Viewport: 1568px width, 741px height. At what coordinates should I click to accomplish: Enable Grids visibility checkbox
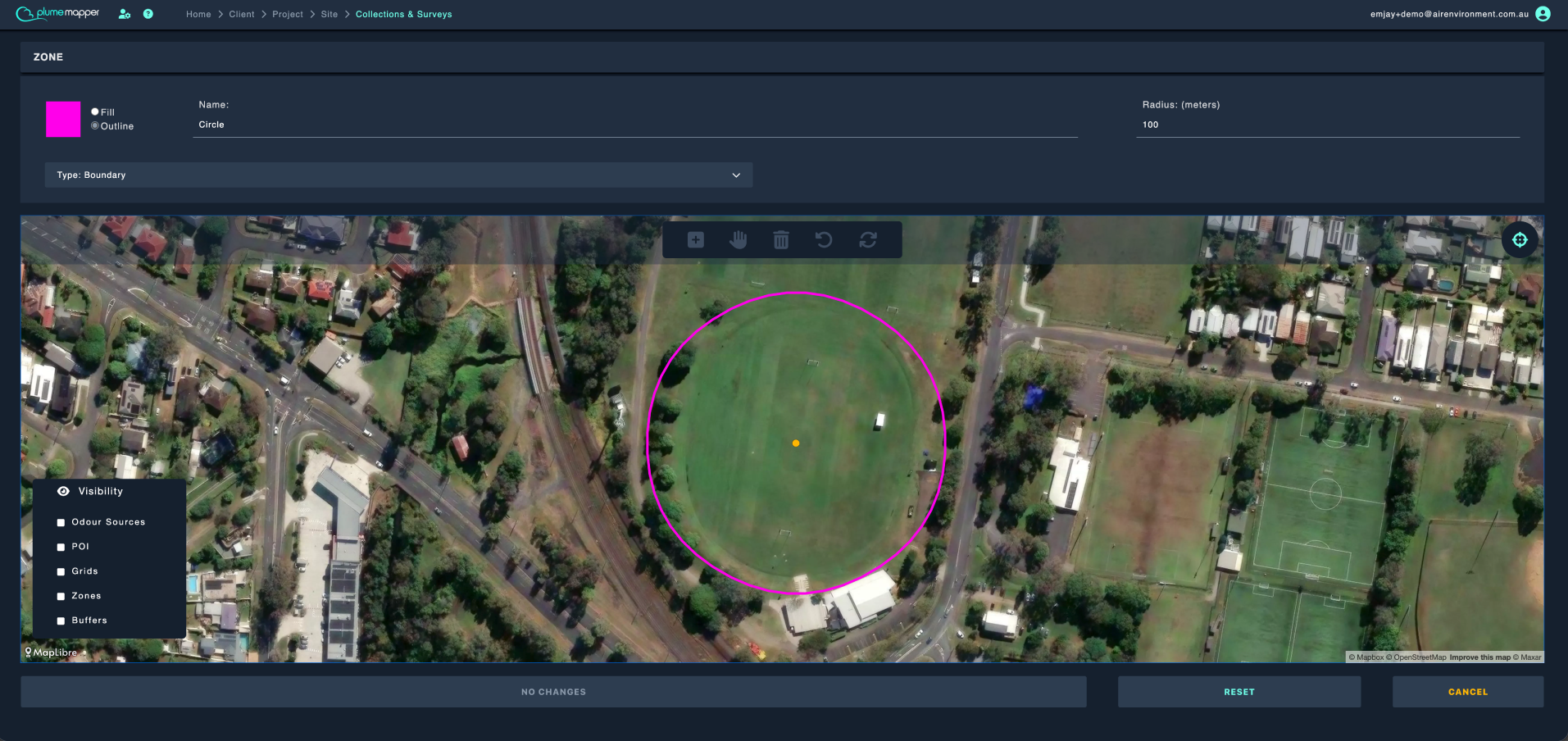coord(61,571)
